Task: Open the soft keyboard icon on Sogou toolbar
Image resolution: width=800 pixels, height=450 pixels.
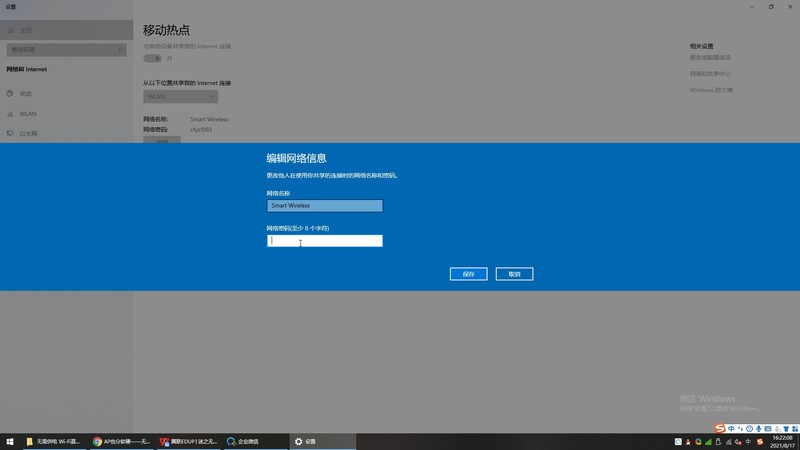Action: pyautogui.click(x=768, y=429)
